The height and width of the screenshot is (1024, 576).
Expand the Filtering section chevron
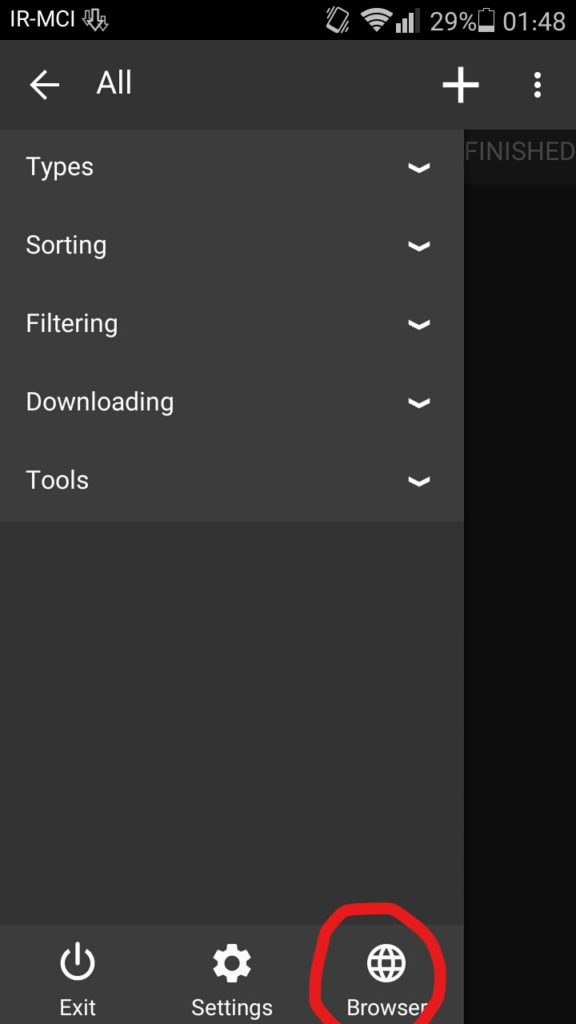click(x=419, y=325)
